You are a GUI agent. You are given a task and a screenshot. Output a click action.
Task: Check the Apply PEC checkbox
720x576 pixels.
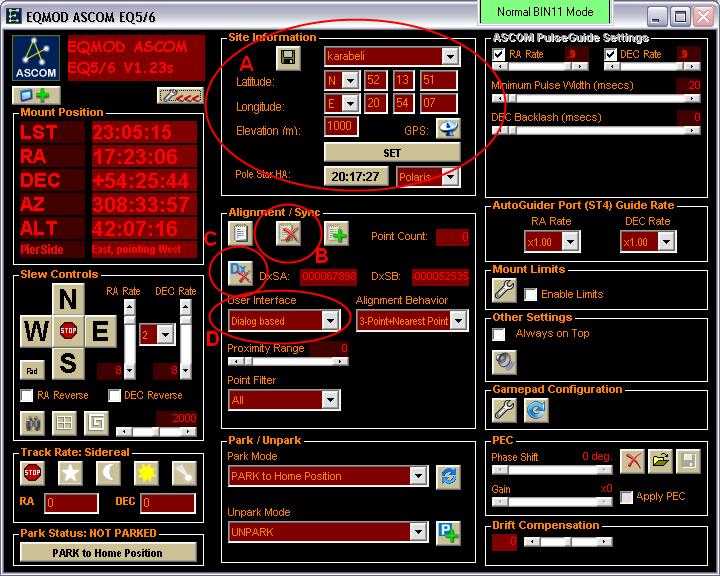coord(626,497)
